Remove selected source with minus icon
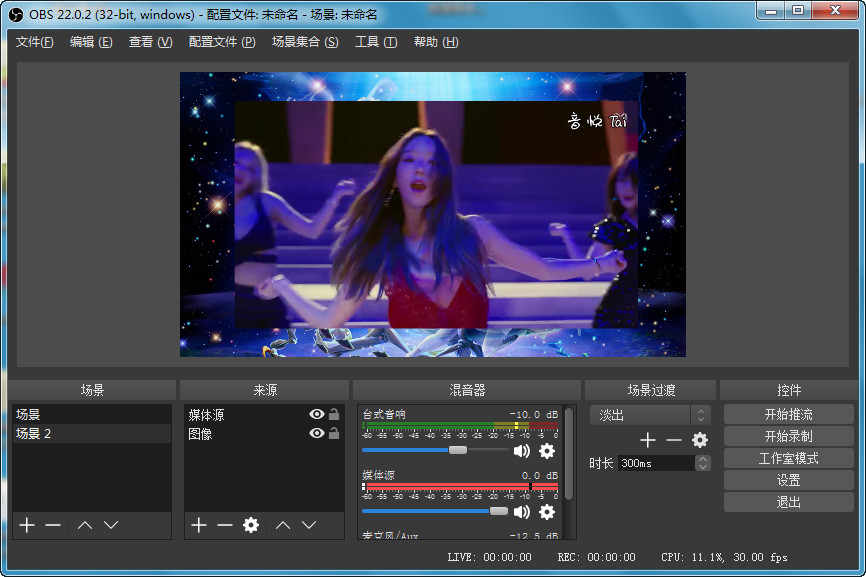 (x=225, y=525)
